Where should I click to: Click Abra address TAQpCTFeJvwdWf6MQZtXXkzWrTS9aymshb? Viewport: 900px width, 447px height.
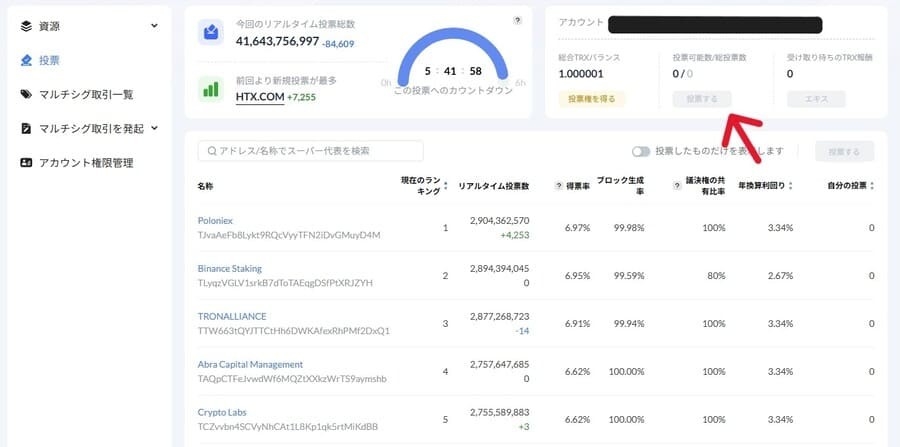click(x=292, y=379)
